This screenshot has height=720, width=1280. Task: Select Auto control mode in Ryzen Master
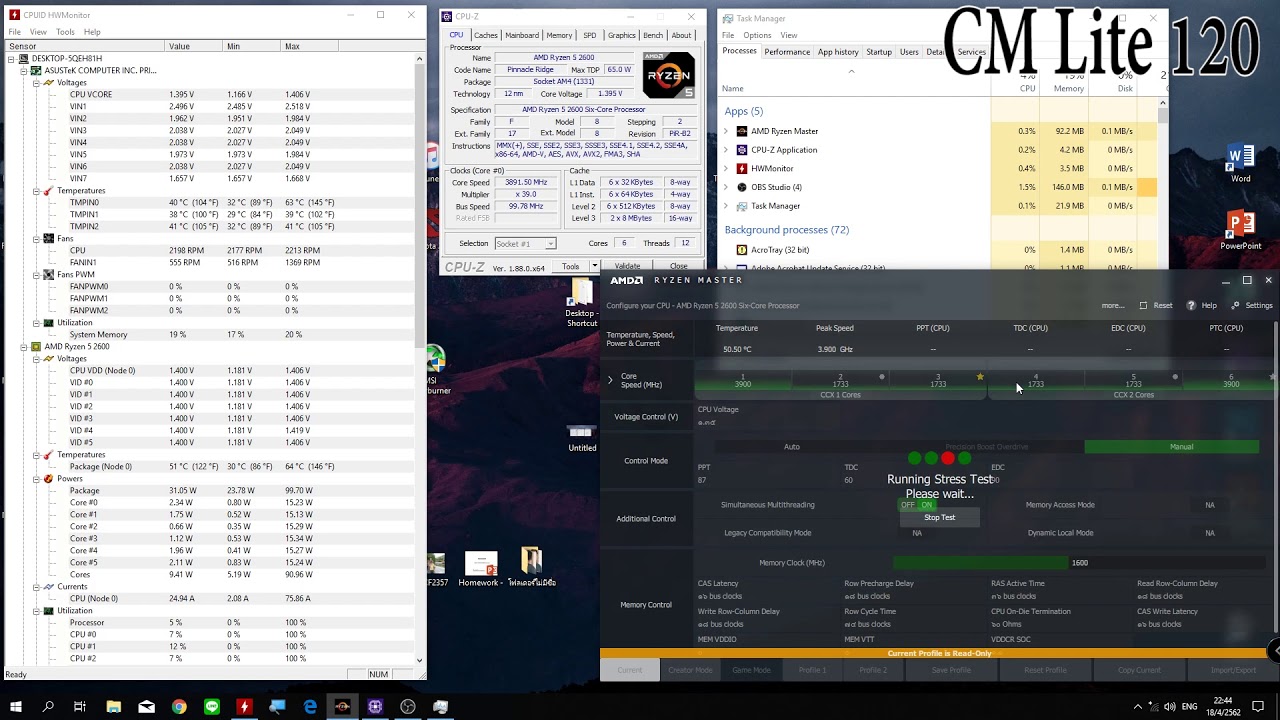[x=792, y=447]
